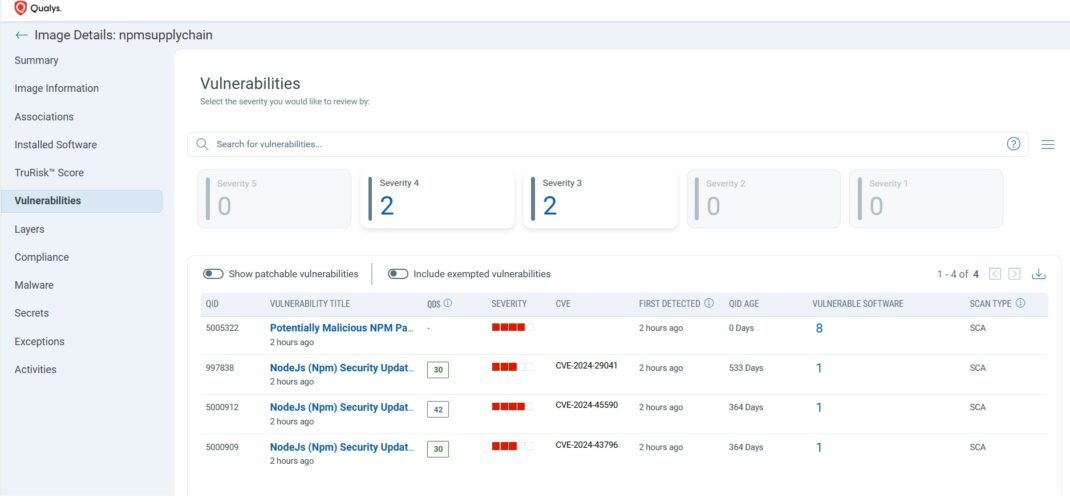Open the search help question mark icon
Screen dimensions: 1070x502
click(1013, 144)
